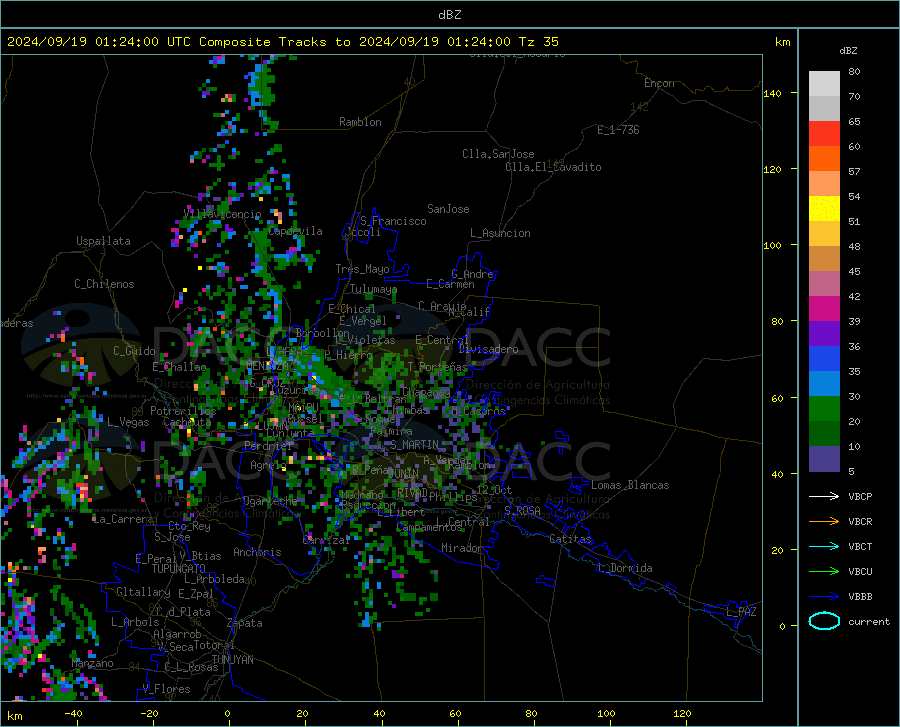Click the blue VBBB arrow in legend
The height and width of the screenshot is (727, 900).
tap(824, 596)
